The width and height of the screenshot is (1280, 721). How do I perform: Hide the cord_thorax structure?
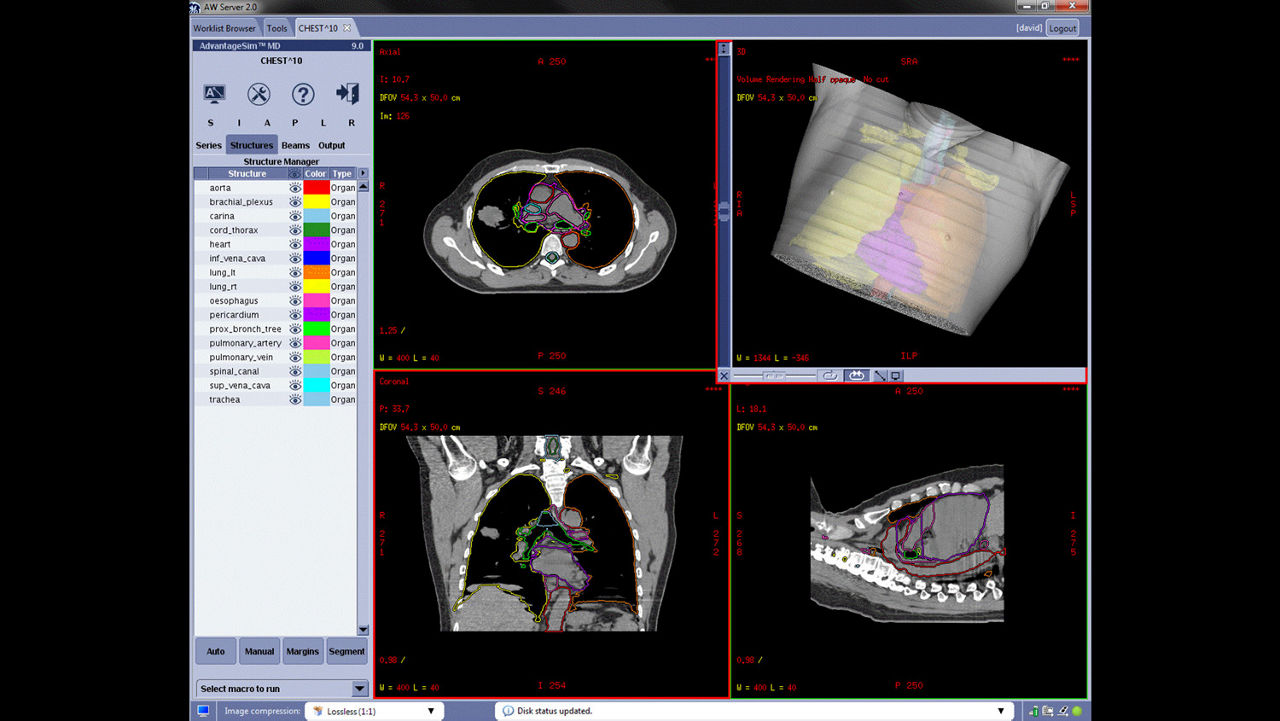[295, 230]
